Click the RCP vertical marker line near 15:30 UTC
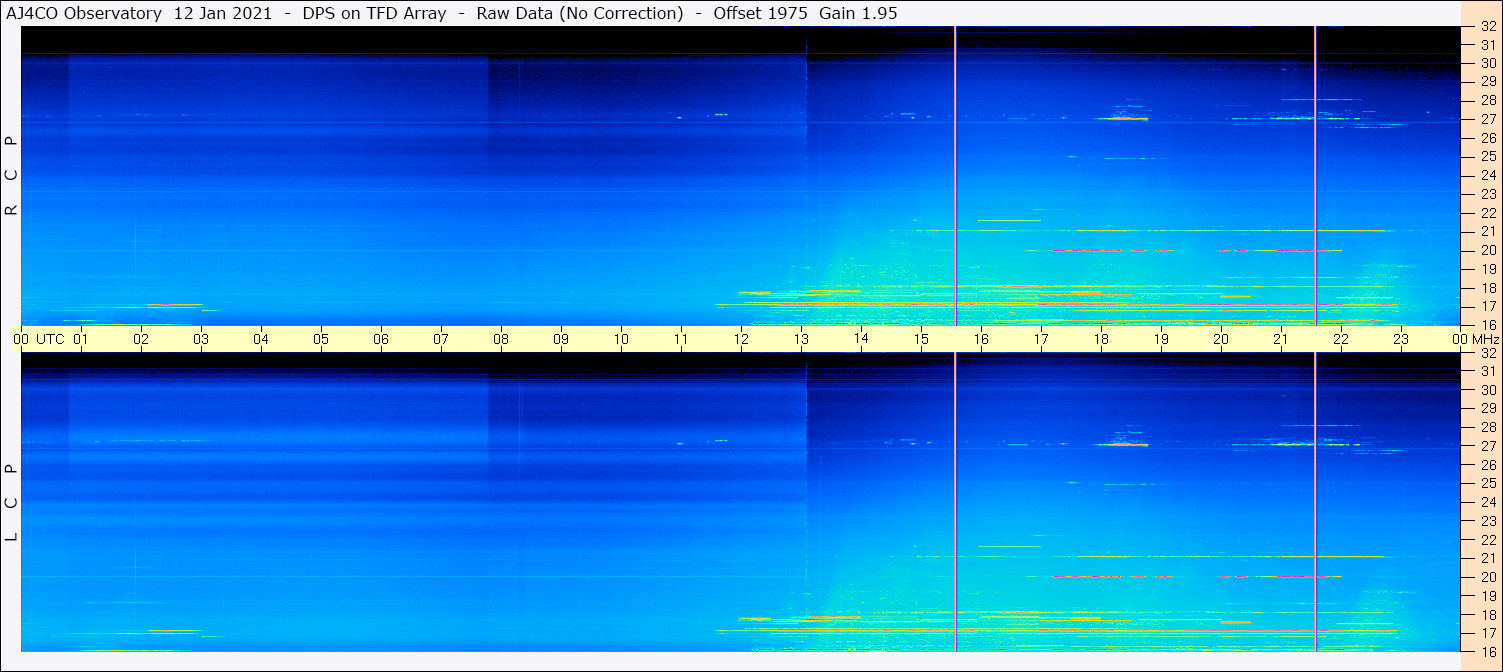This screenshot has width=1503, height=672. coord(955,175)
